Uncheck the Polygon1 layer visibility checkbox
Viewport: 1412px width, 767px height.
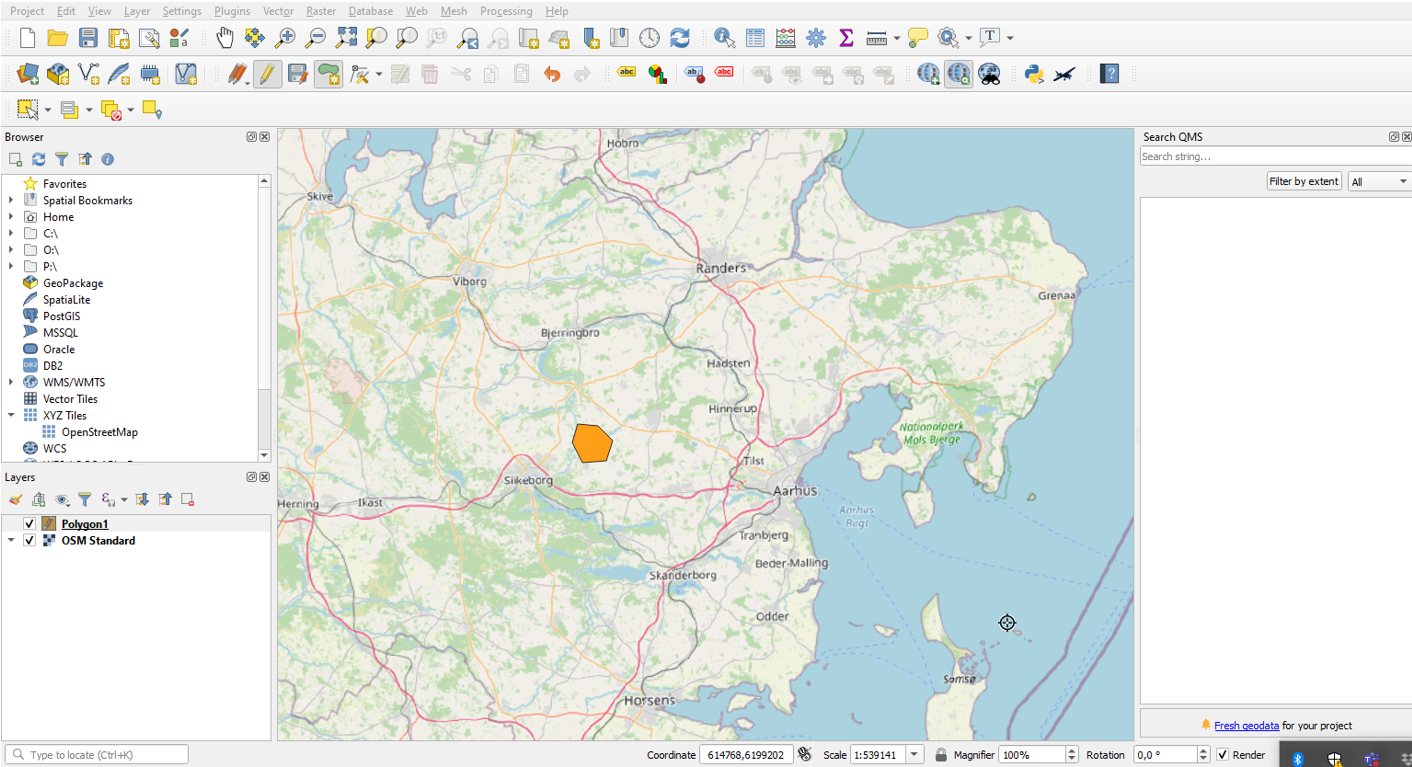29,524
